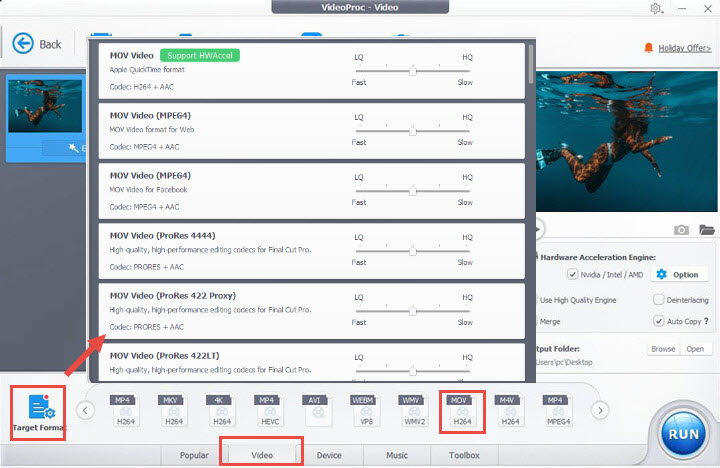This screenshot has width=720, height=468.
Task: Switch to the Popular tab
Action: pos(194,455)
